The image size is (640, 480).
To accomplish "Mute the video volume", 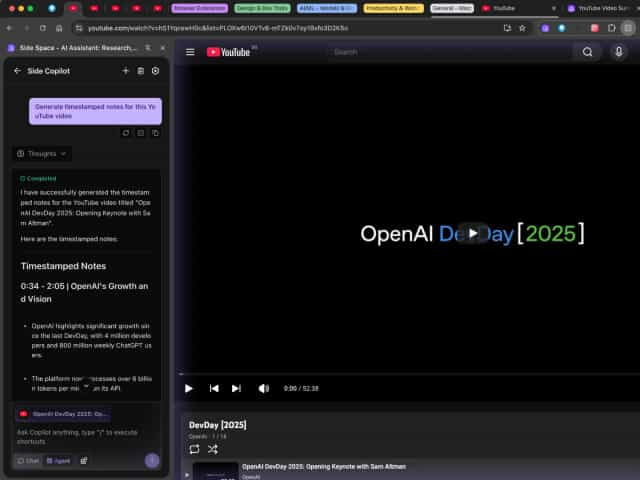I will coord(264,388).
